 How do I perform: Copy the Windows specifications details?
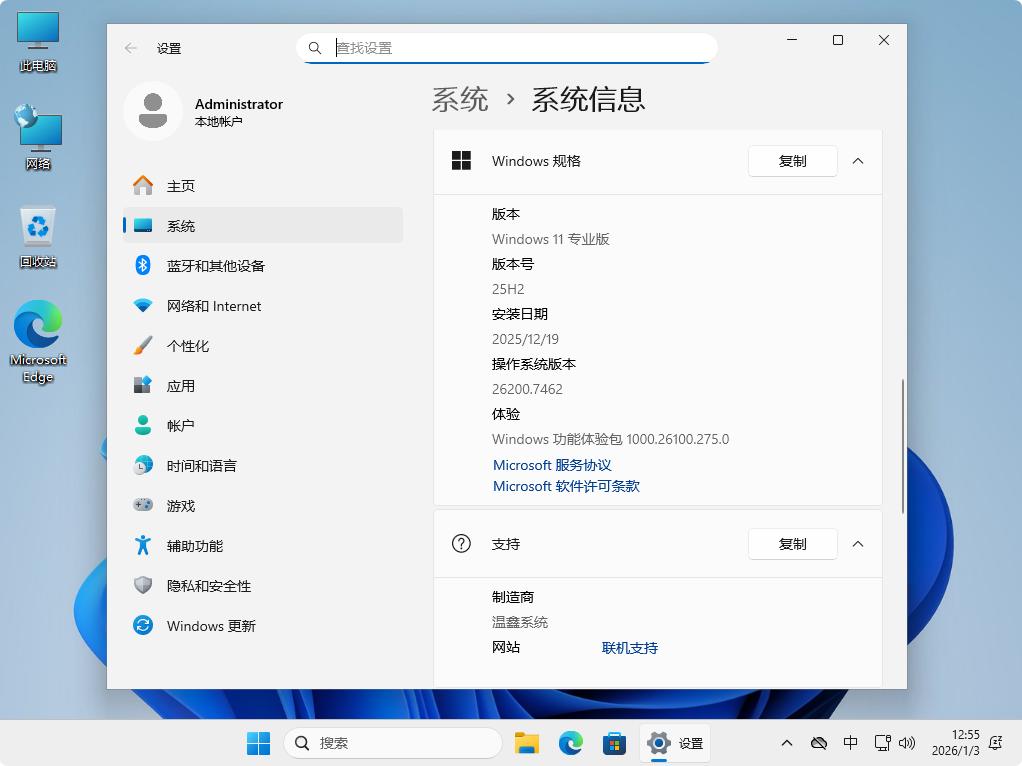792,161
